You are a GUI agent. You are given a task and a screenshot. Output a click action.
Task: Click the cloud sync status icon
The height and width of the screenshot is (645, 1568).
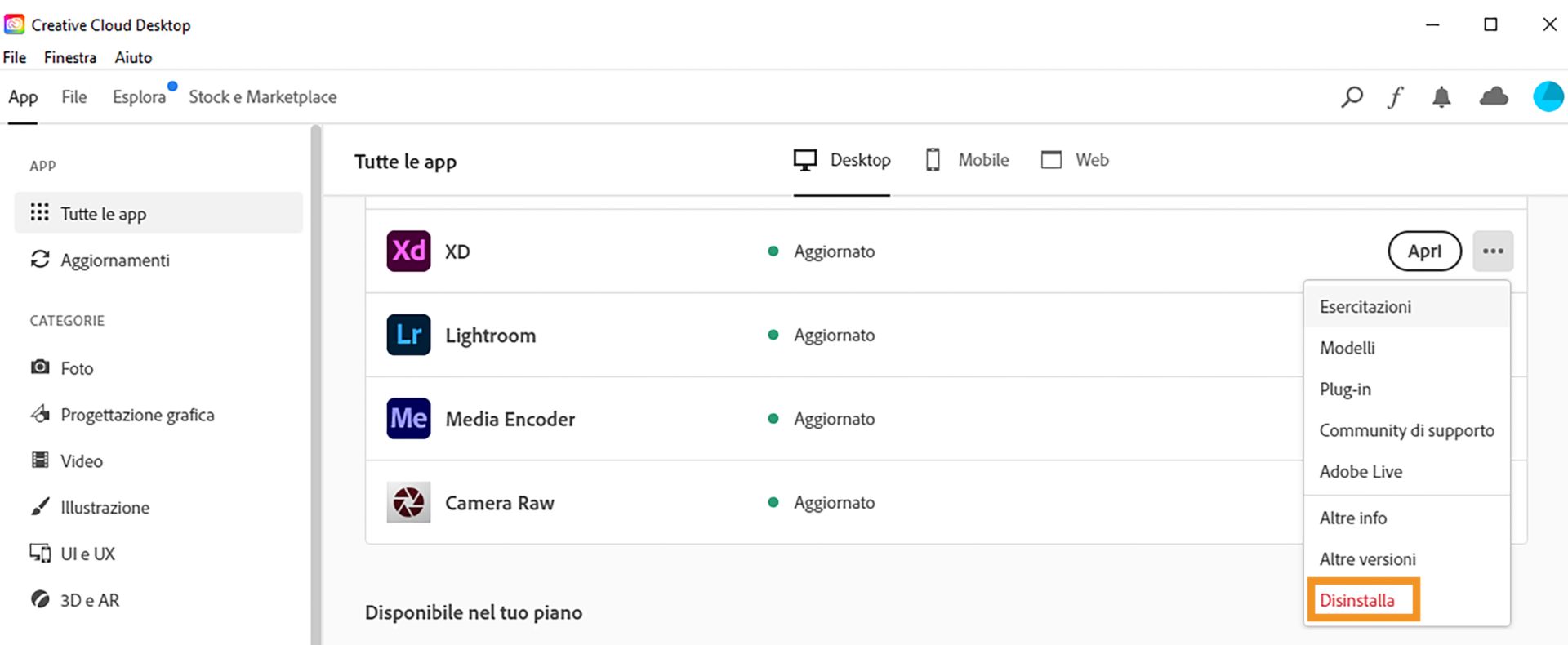[1494, 96]
